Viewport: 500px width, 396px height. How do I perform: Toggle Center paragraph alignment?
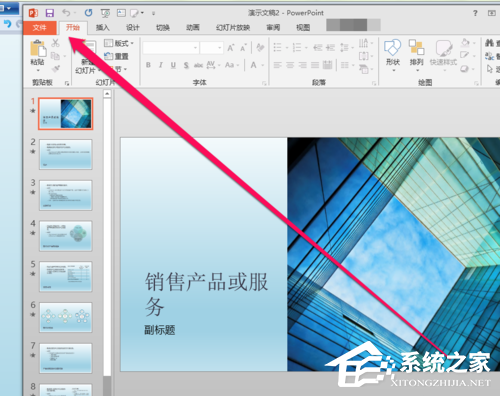click(x=290, y=65)
